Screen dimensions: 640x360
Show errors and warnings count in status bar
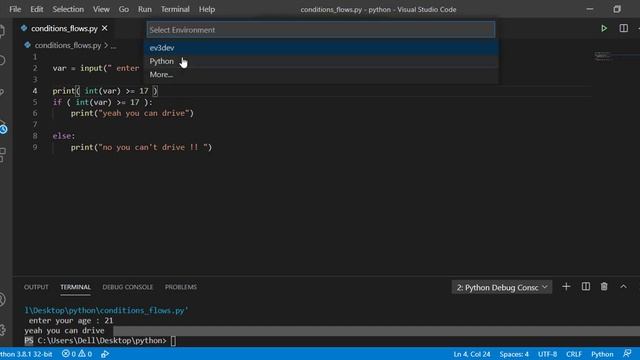click(77, 354)
